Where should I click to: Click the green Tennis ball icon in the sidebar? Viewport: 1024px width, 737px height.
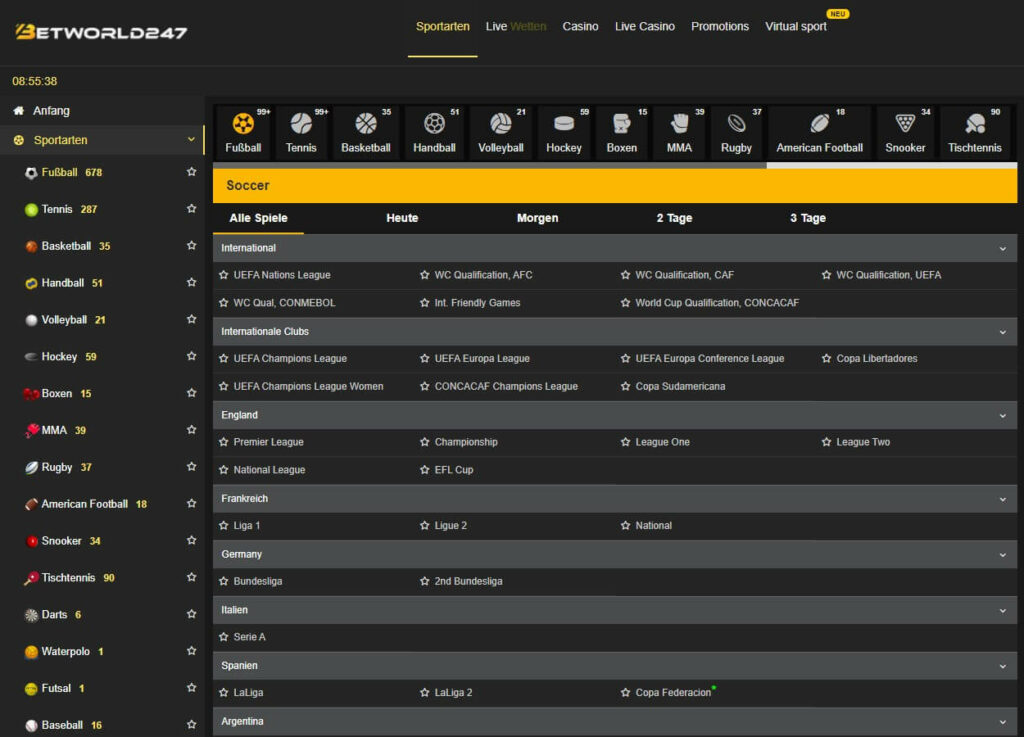31,210
